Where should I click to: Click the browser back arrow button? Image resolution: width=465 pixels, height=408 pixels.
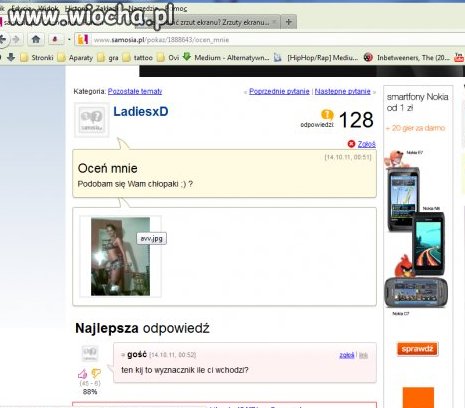[3, 40]
